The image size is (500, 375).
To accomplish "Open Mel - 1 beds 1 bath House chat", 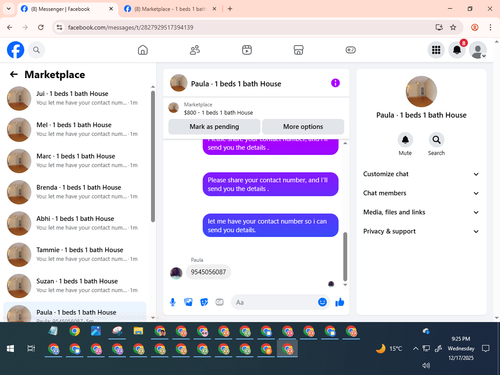I will pos(75,130).
